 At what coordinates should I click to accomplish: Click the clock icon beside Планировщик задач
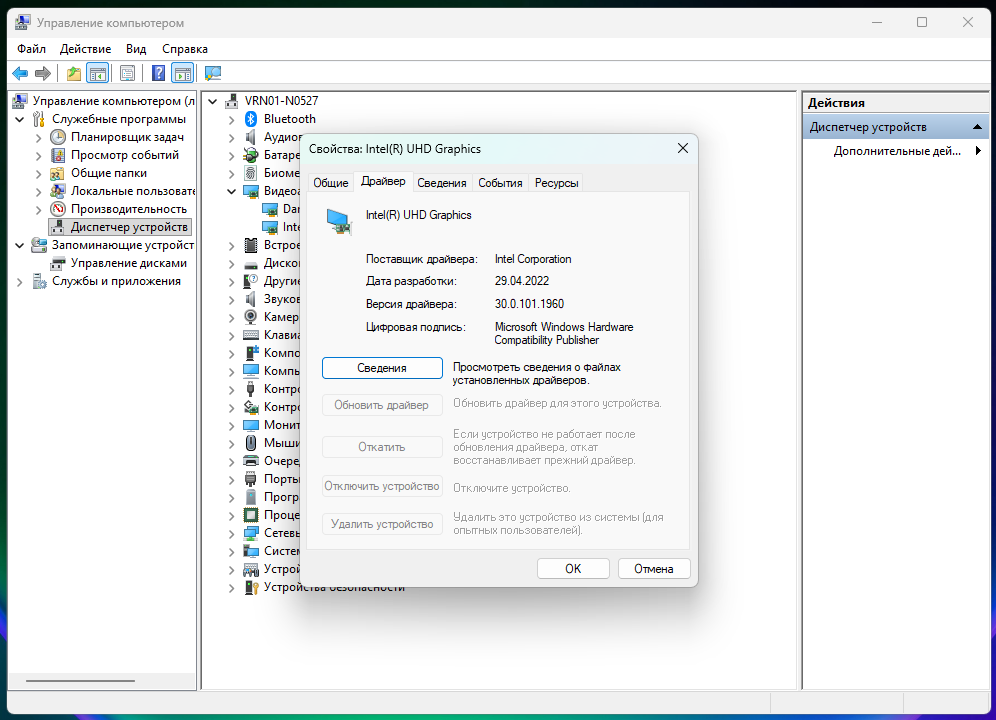pyautogui.click(x=58, y=137)
